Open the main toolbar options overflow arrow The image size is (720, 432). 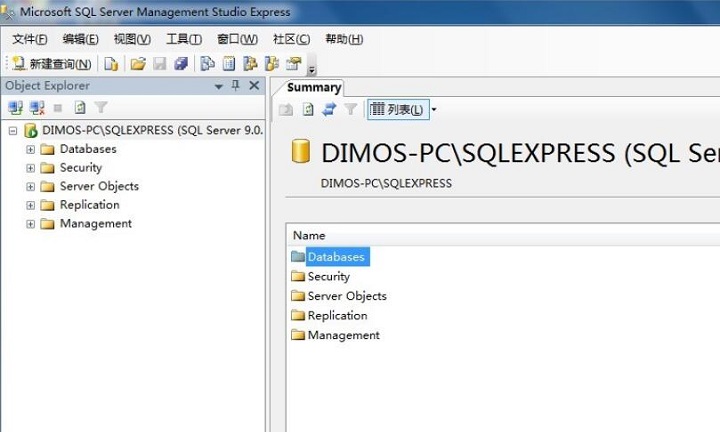[x=312, y=70]
